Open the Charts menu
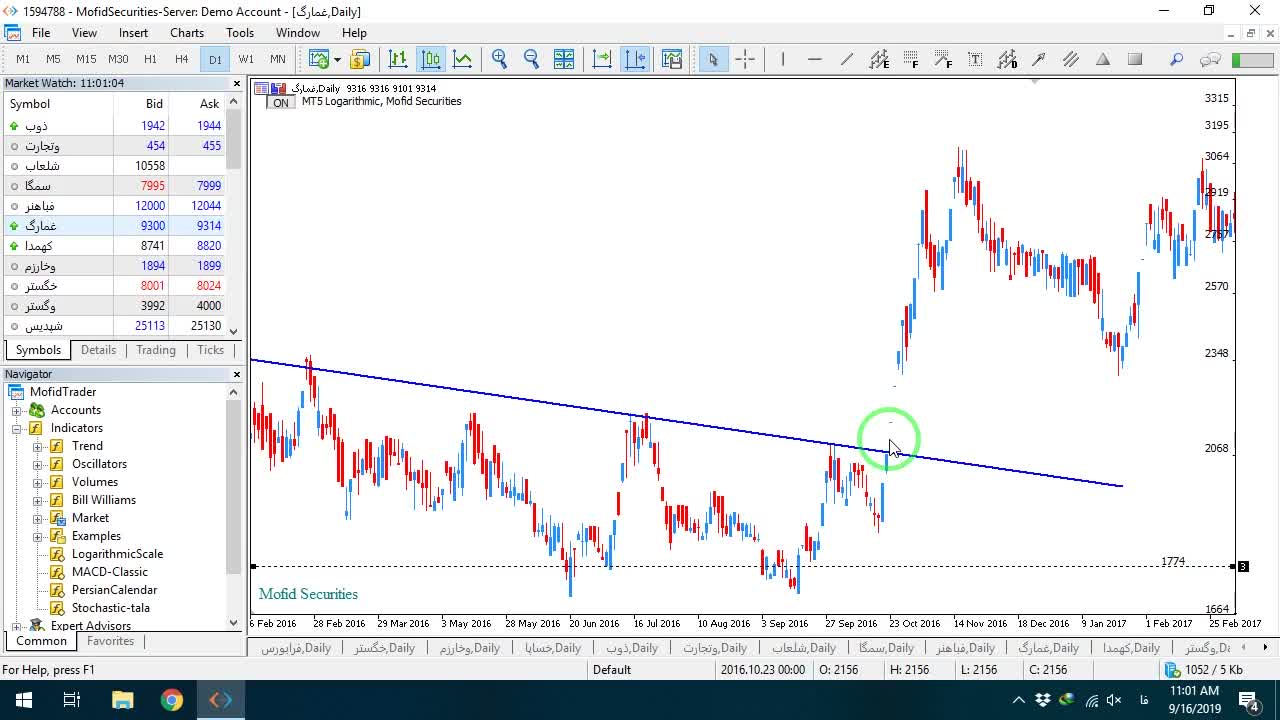1280x720 pixels. point(187,33)
